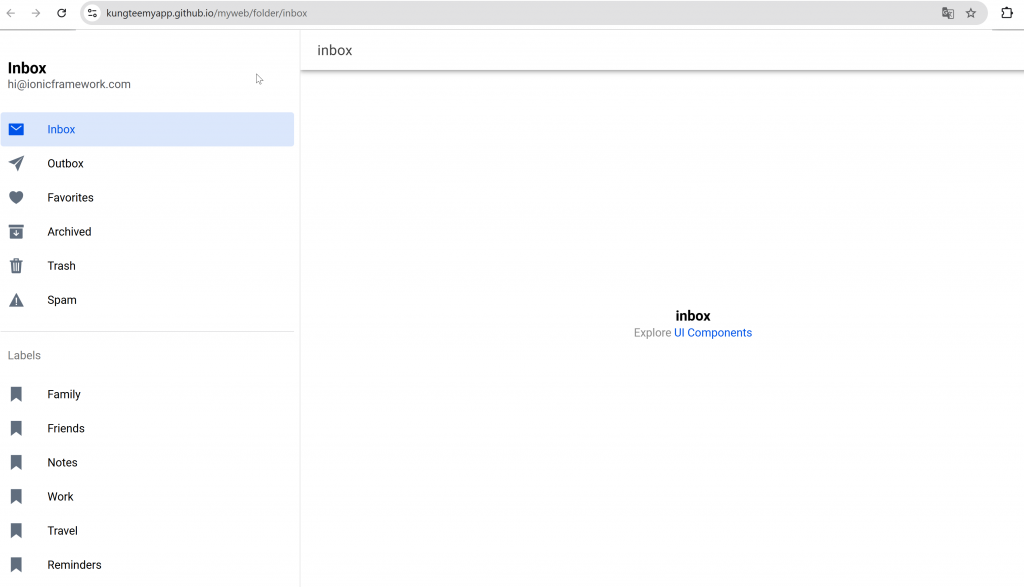Click the Family bookmark icon
The image size is (1024, 587).
point(16,394)
